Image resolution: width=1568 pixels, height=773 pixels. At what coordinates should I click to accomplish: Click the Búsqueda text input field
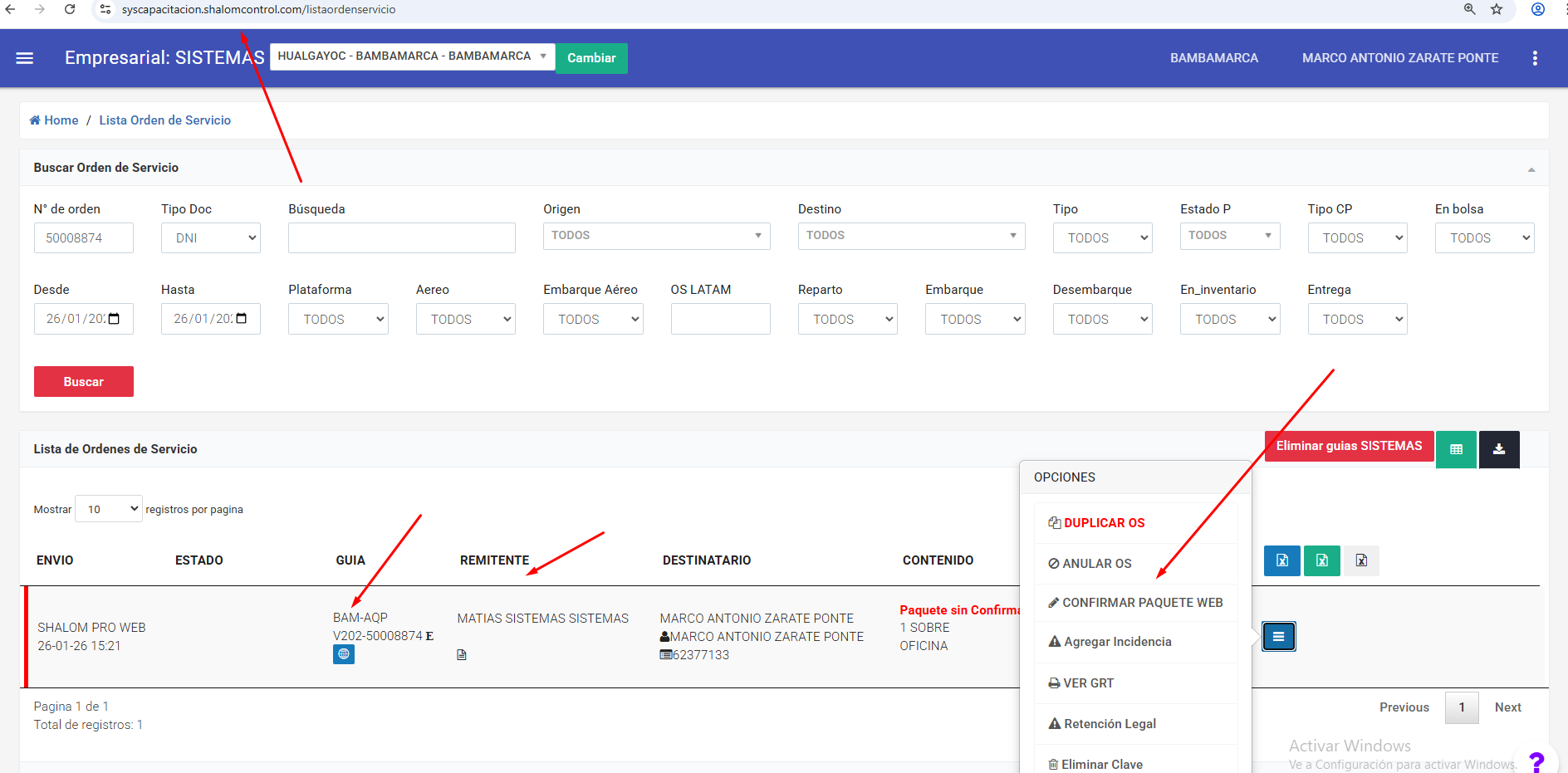pos(401,238)
